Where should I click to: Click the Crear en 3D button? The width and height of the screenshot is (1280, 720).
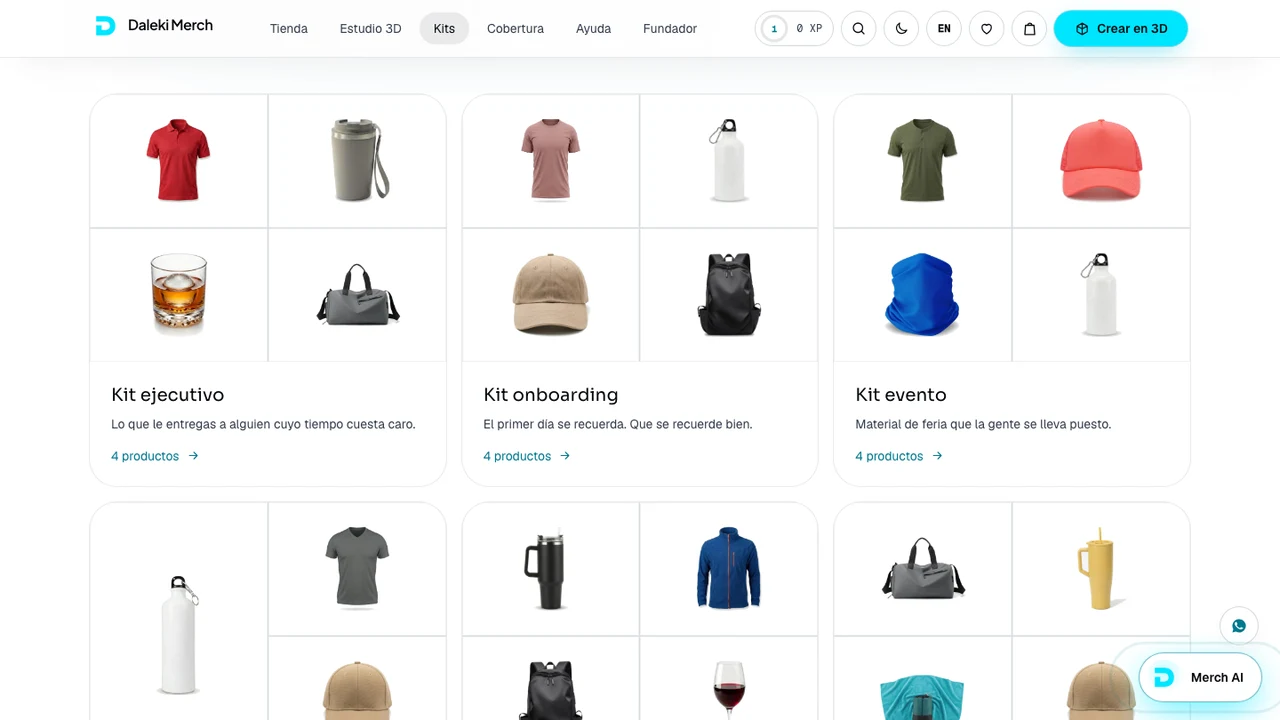1121,29
